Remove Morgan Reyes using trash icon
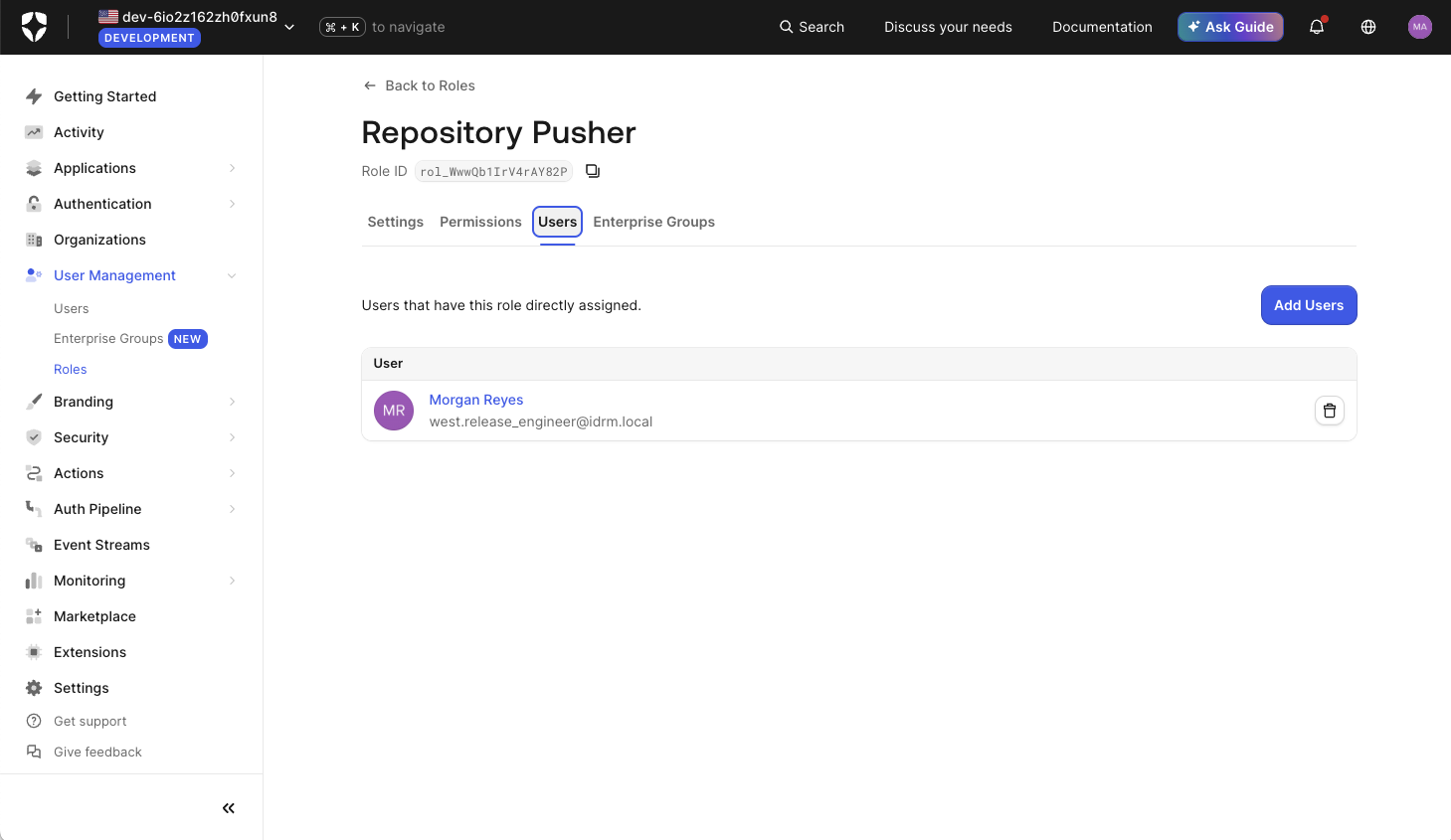This screenshot has height=840, width=1451. pos(1330,411)
